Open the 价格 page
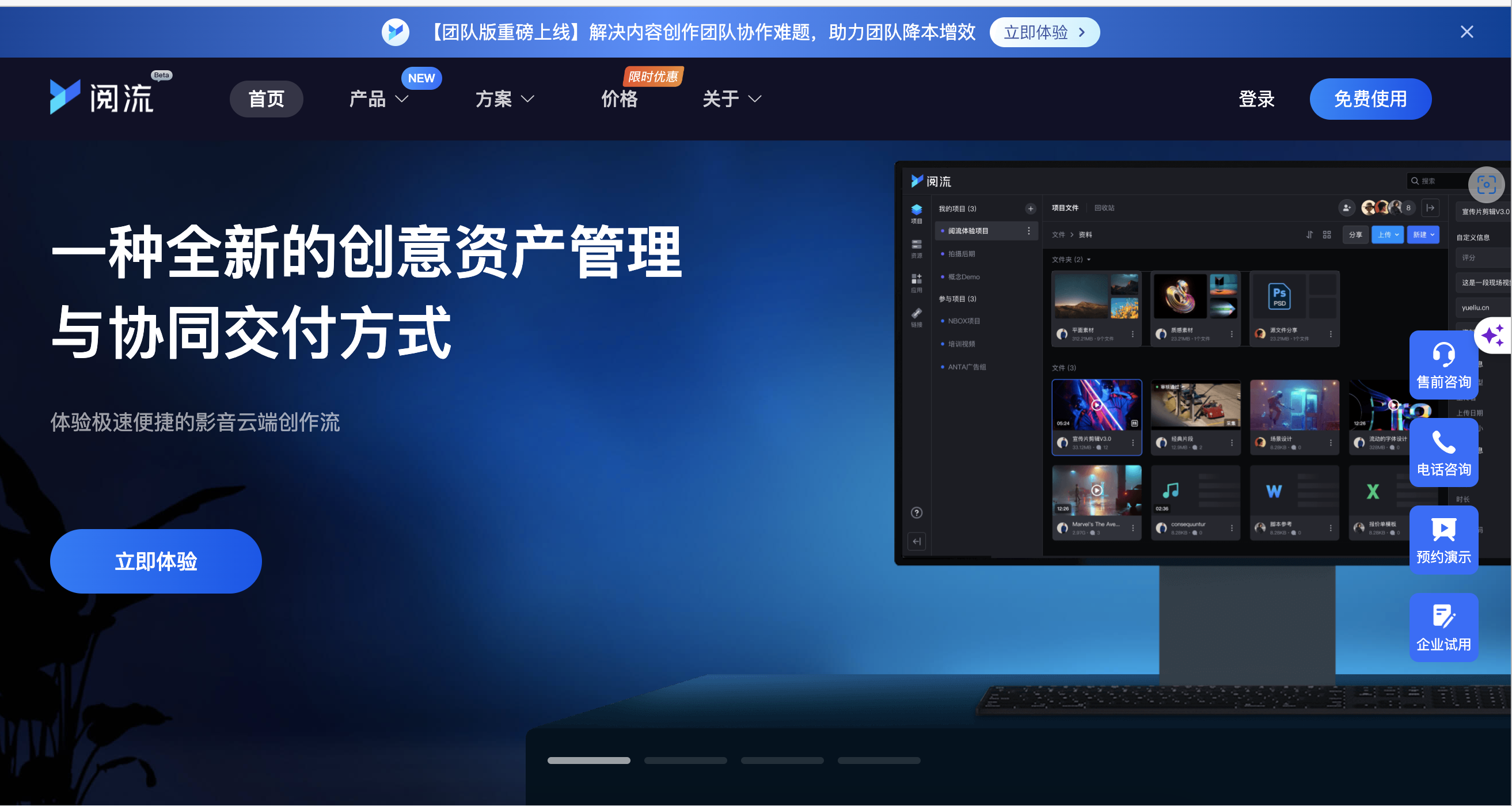The image size is (1512, 806). tap(619, 98)
